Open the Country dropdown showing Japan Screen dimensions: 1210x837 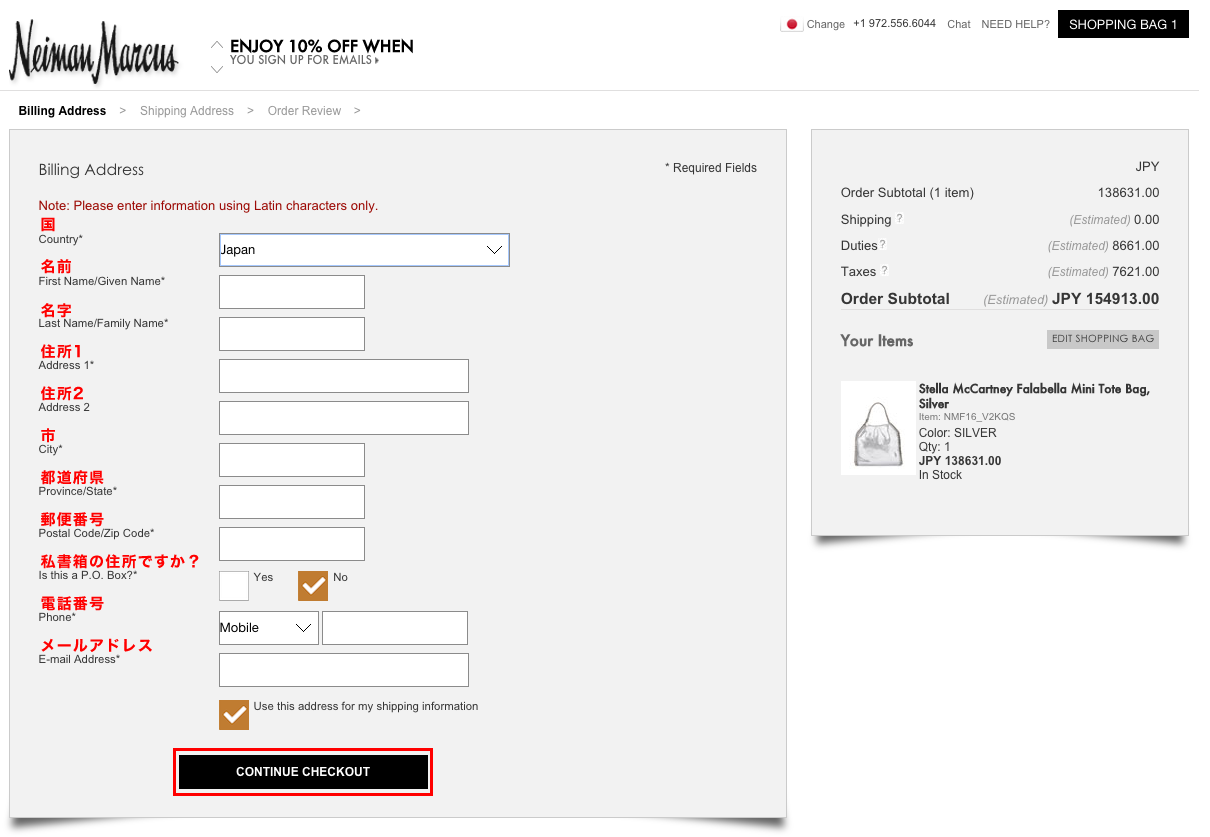point(364,250)
